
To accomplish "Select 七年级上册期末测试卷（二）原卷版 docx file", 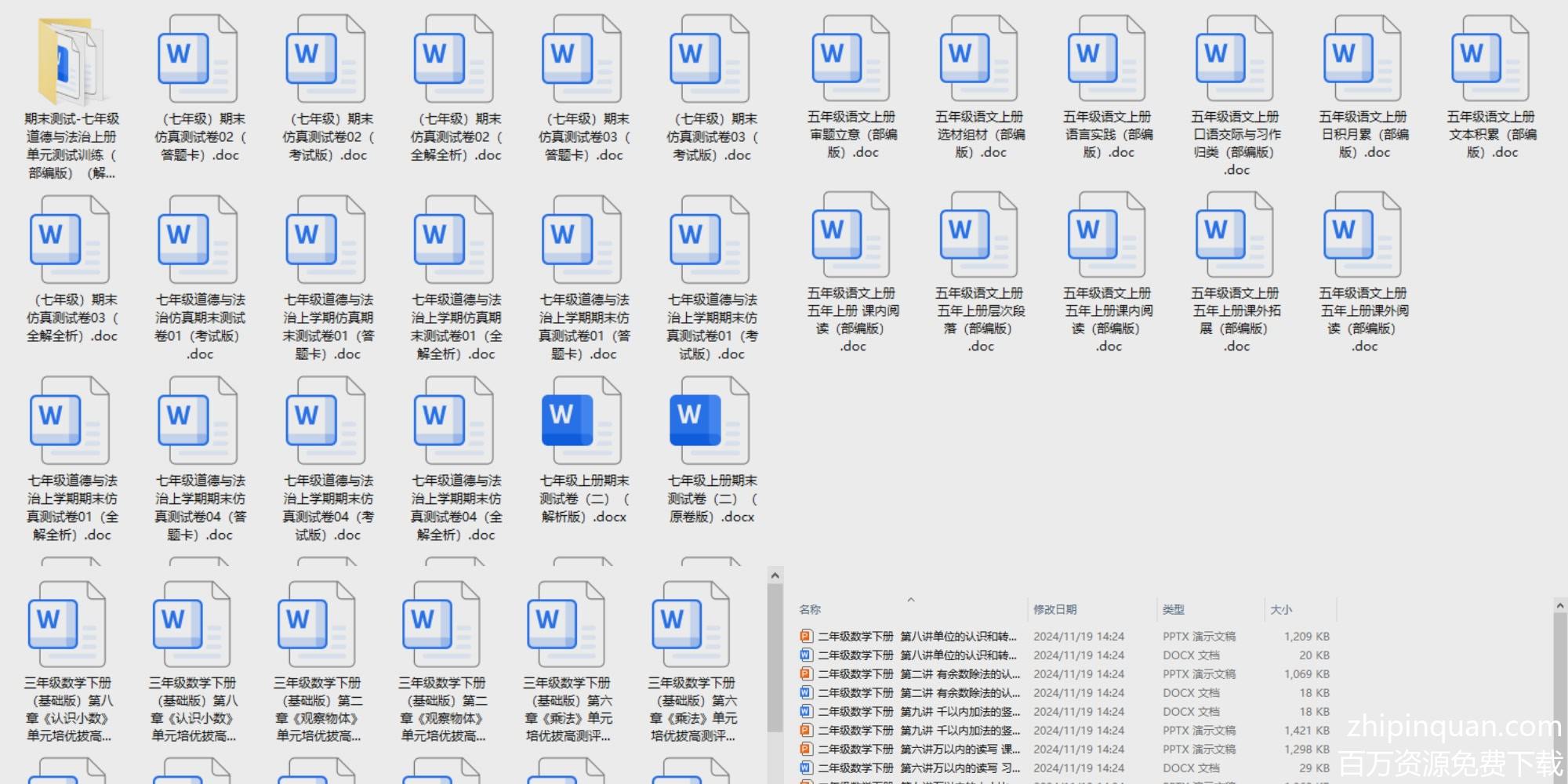I will coord(711,422).
